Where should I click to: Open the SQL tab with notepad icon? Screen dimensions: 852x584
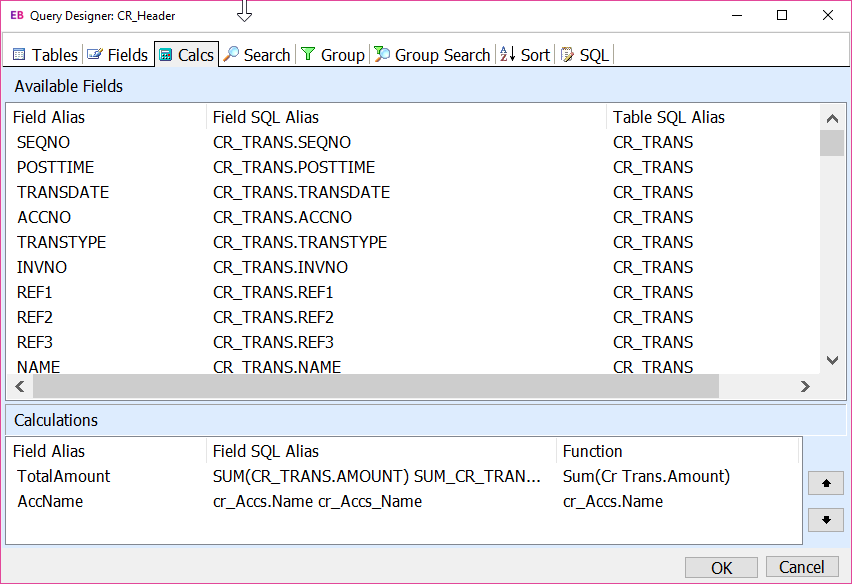click(x=584, y=55)
